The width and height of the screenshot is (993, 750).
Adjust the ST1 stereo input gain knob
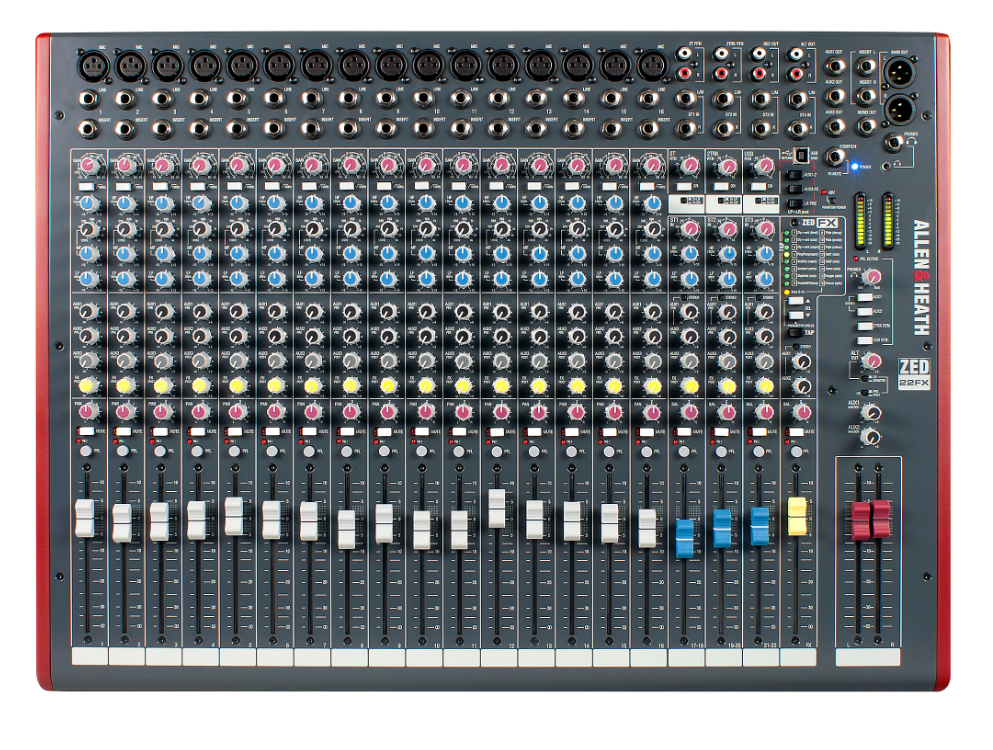(689, 229)
